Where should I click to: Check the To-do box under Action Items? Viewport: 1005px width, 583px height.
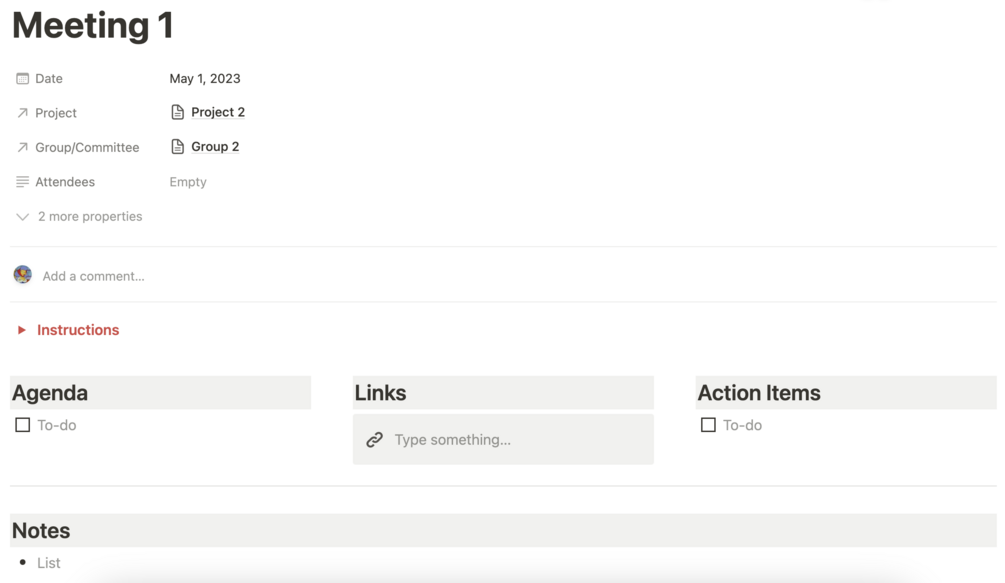(x=708, y=425)
